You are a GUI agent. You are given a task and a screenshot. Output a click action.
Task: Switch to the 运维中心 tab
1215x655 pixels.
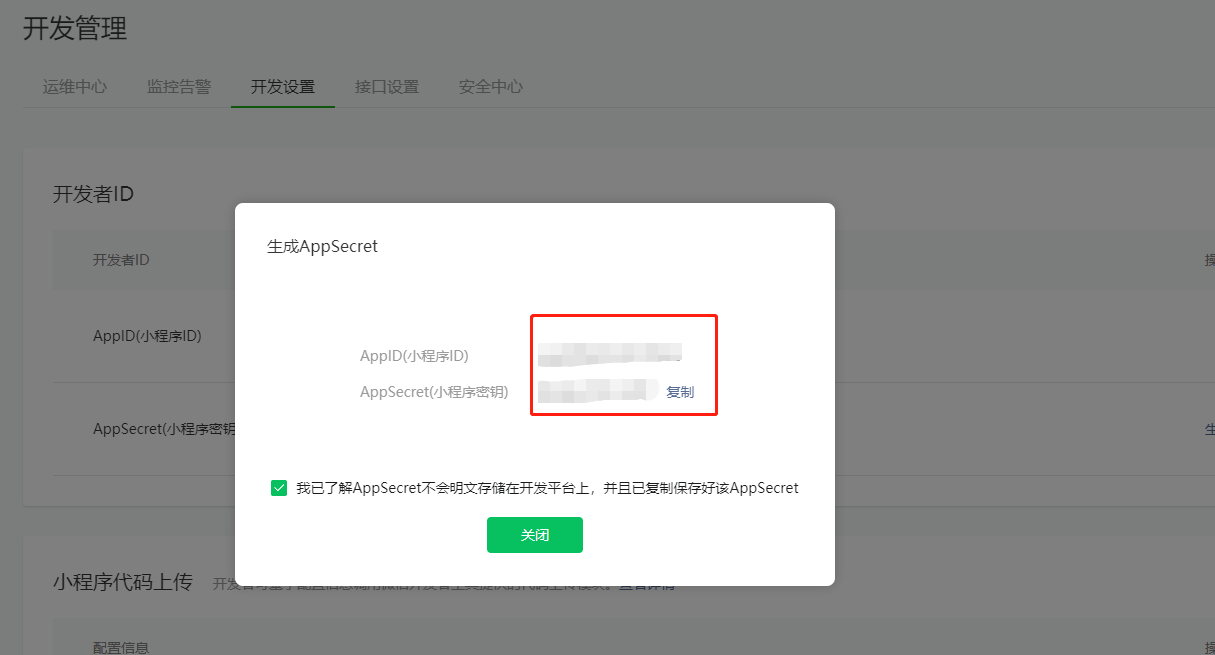click(75, 87)
